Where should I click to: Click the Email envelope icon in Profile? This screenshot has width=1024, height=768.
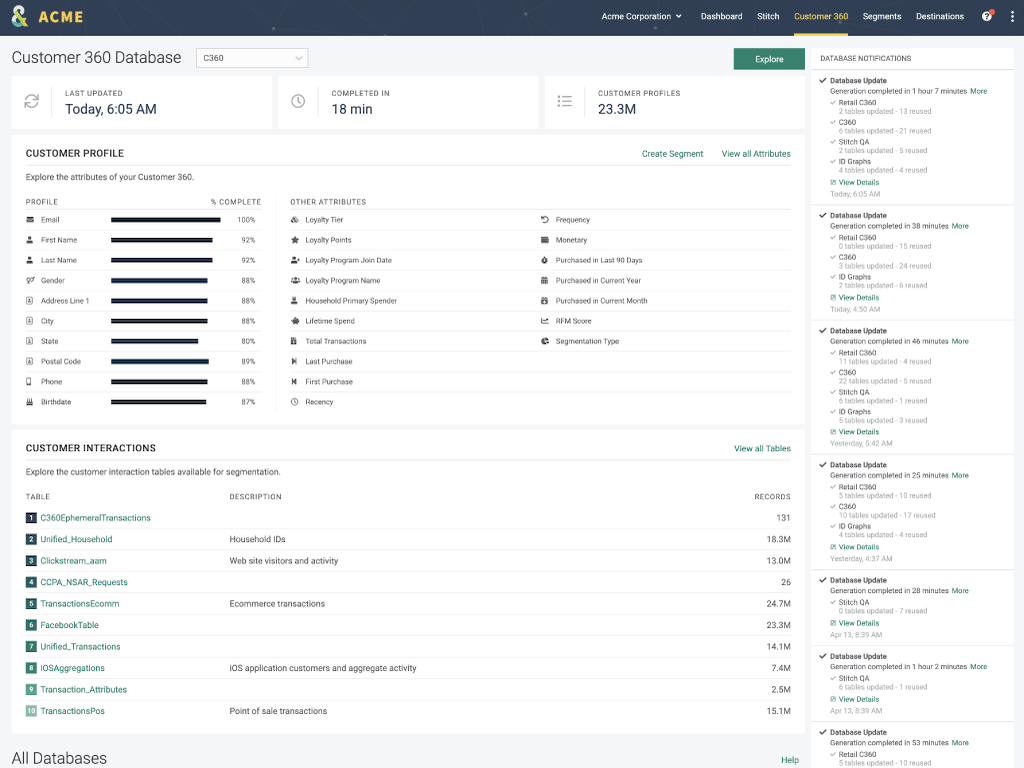[x=30, y=220]
